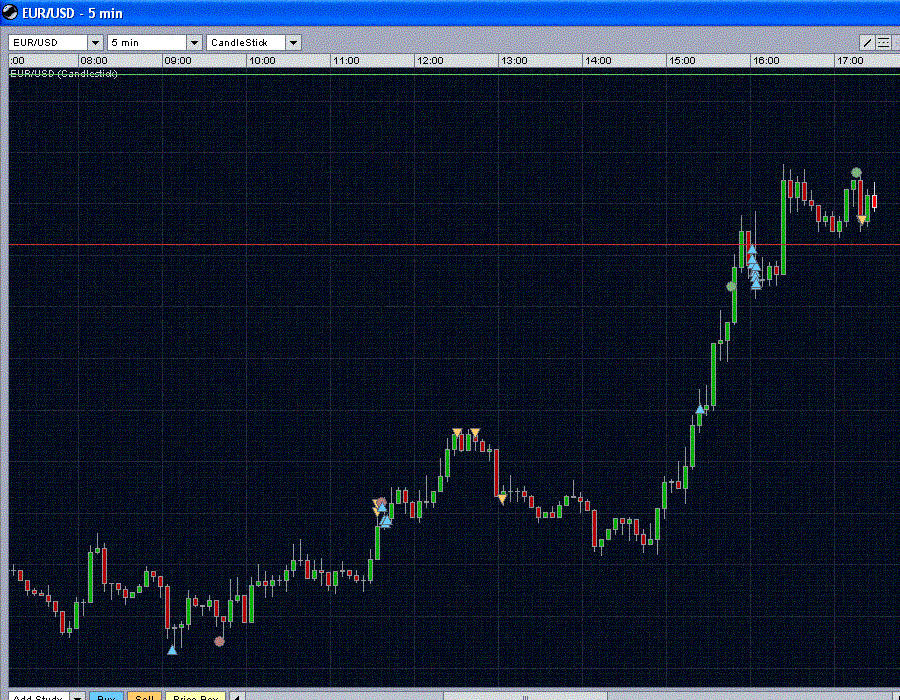The height and width of the screenshot is (700, 900).
Task: Select the trend line drawing tool
Action: (x=867, y=42)
